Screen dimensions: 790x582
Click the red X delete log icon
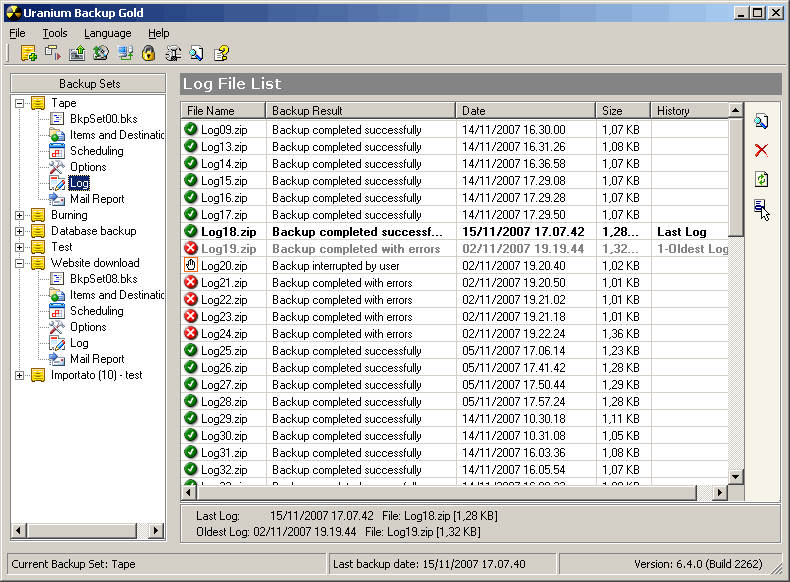[761, 150]
